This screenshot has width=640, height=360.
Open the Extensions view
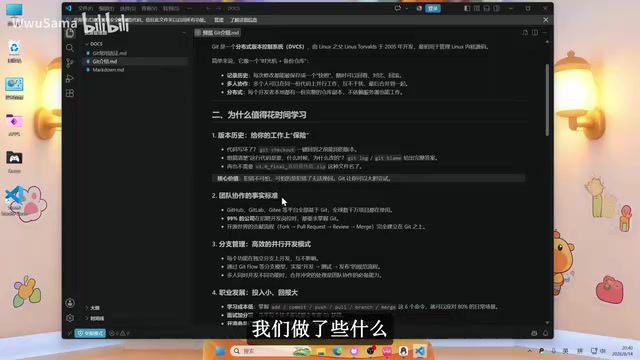click(x=70, y=93)
